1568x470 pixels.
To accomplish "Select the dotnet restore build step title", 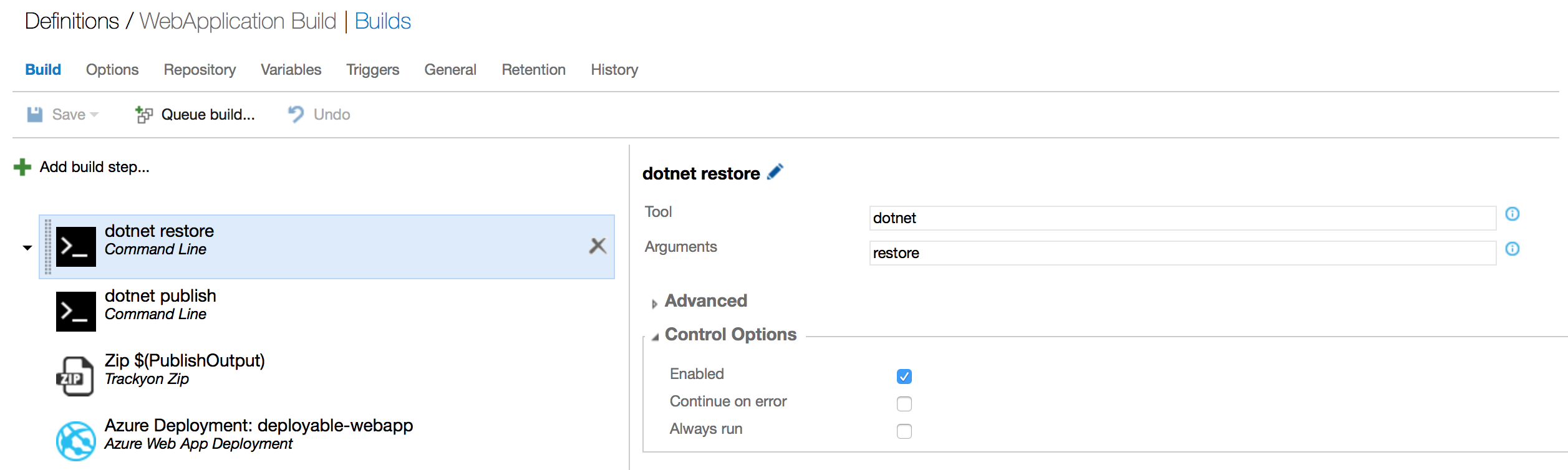I will 159,231.
